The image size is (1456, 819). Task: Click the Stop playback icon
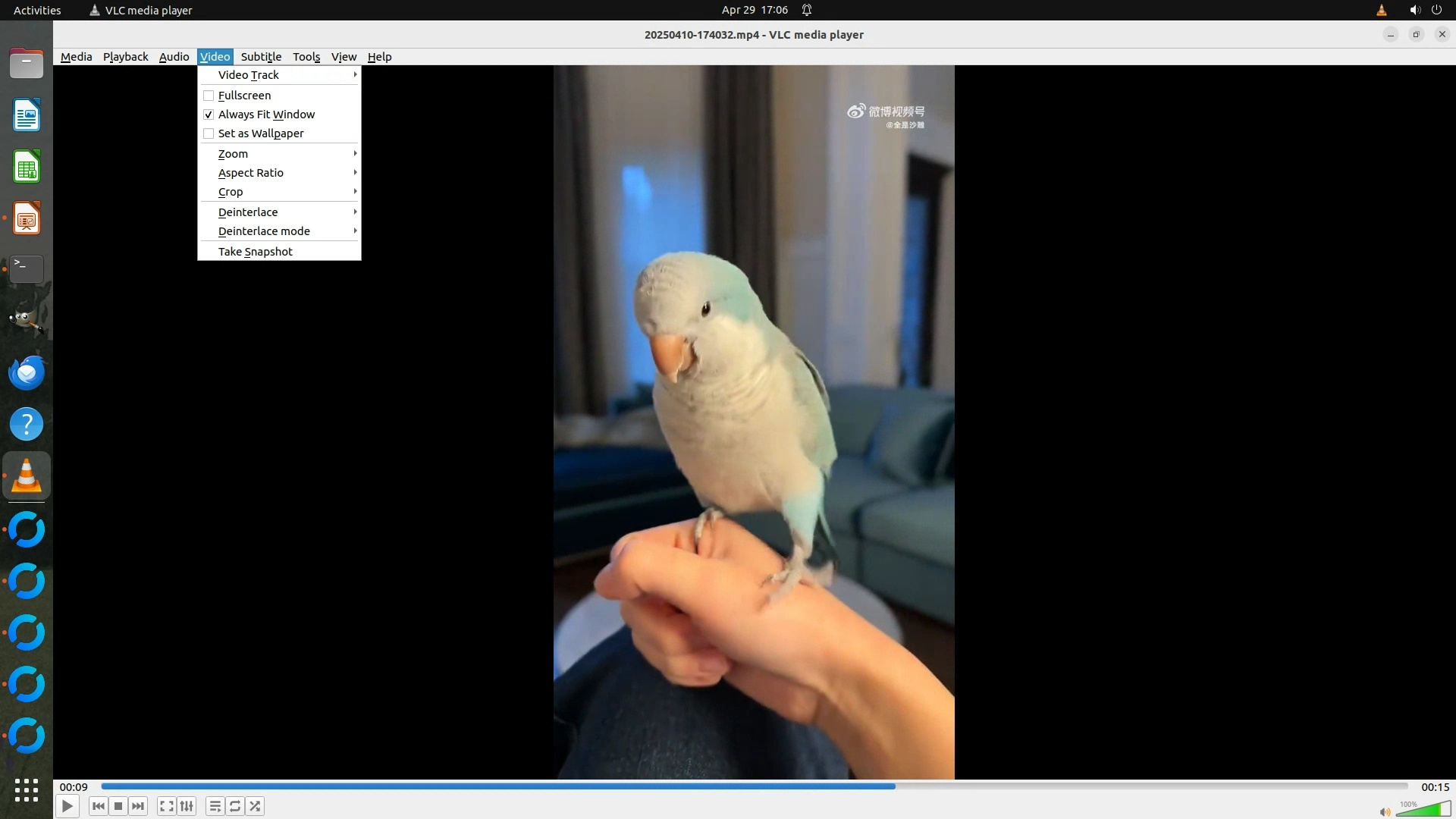click(x=118, y=806)
